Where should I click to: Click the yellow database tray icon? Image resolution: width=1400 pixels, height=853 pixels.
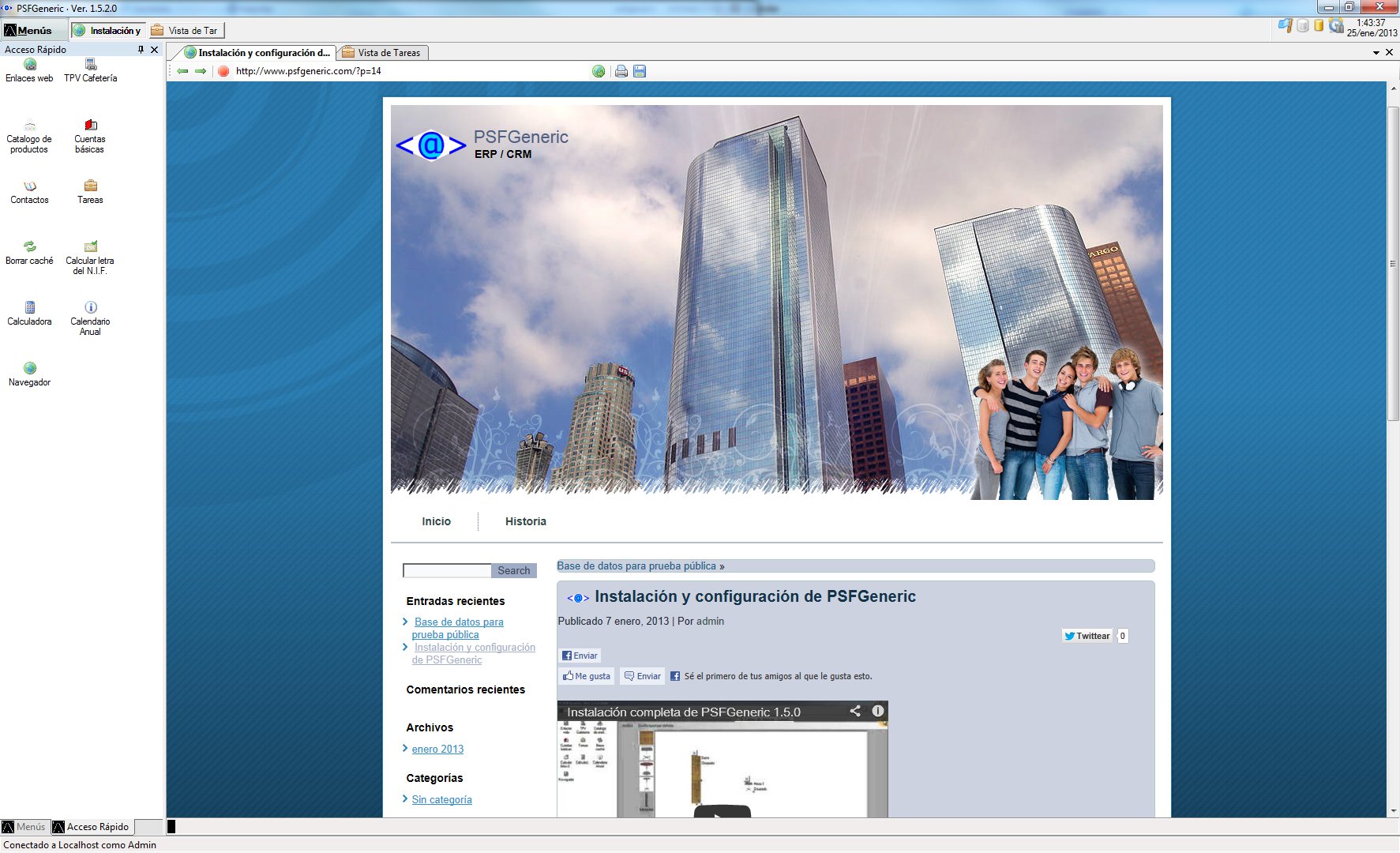pos(1319,26)
